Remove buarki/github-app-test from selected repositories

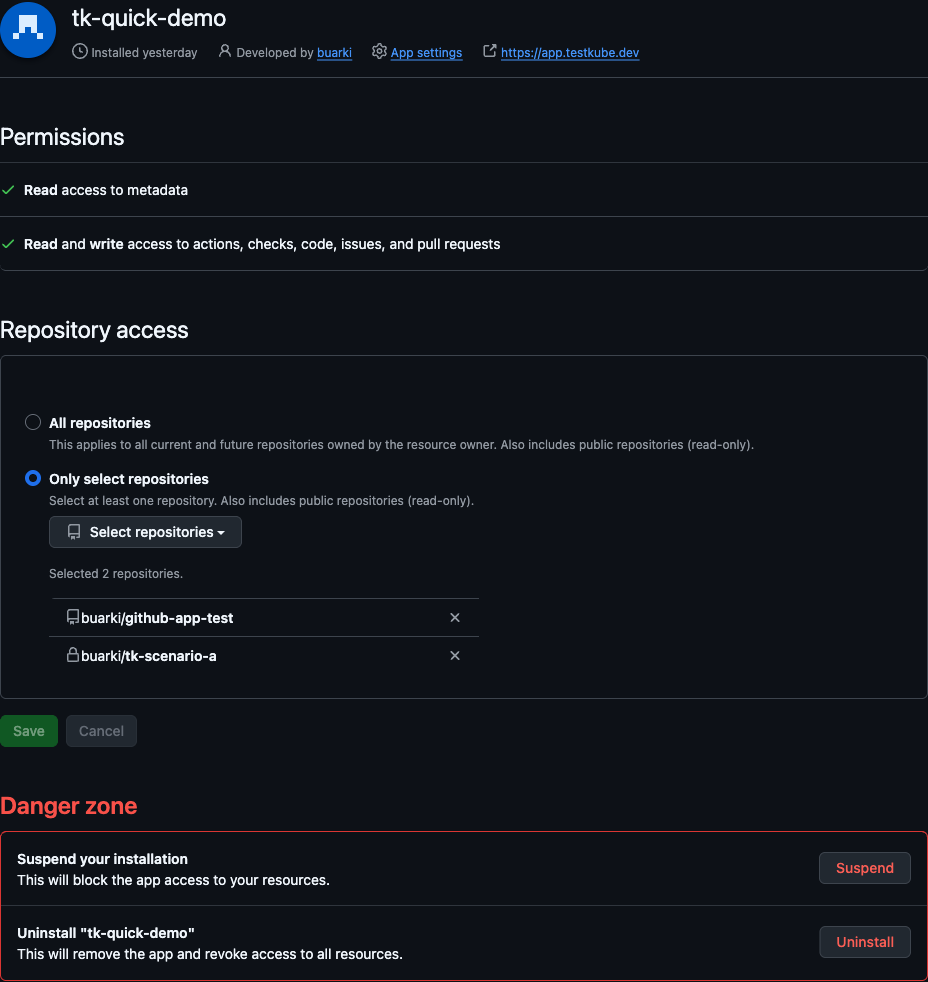(455, 618)
